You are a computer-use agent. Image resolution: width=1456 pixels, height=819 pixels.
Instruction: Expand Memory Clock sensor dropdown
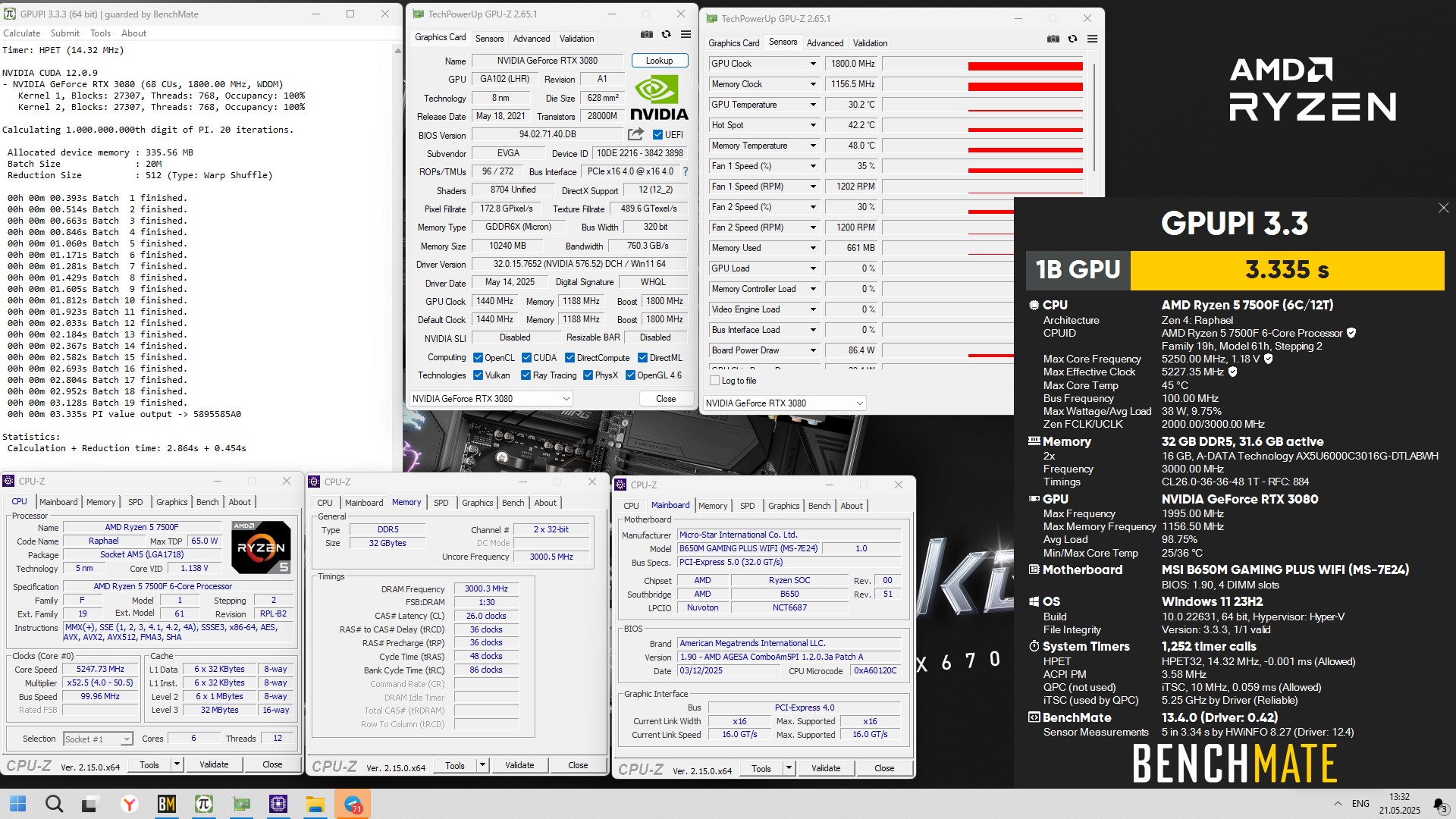(813, 84)
